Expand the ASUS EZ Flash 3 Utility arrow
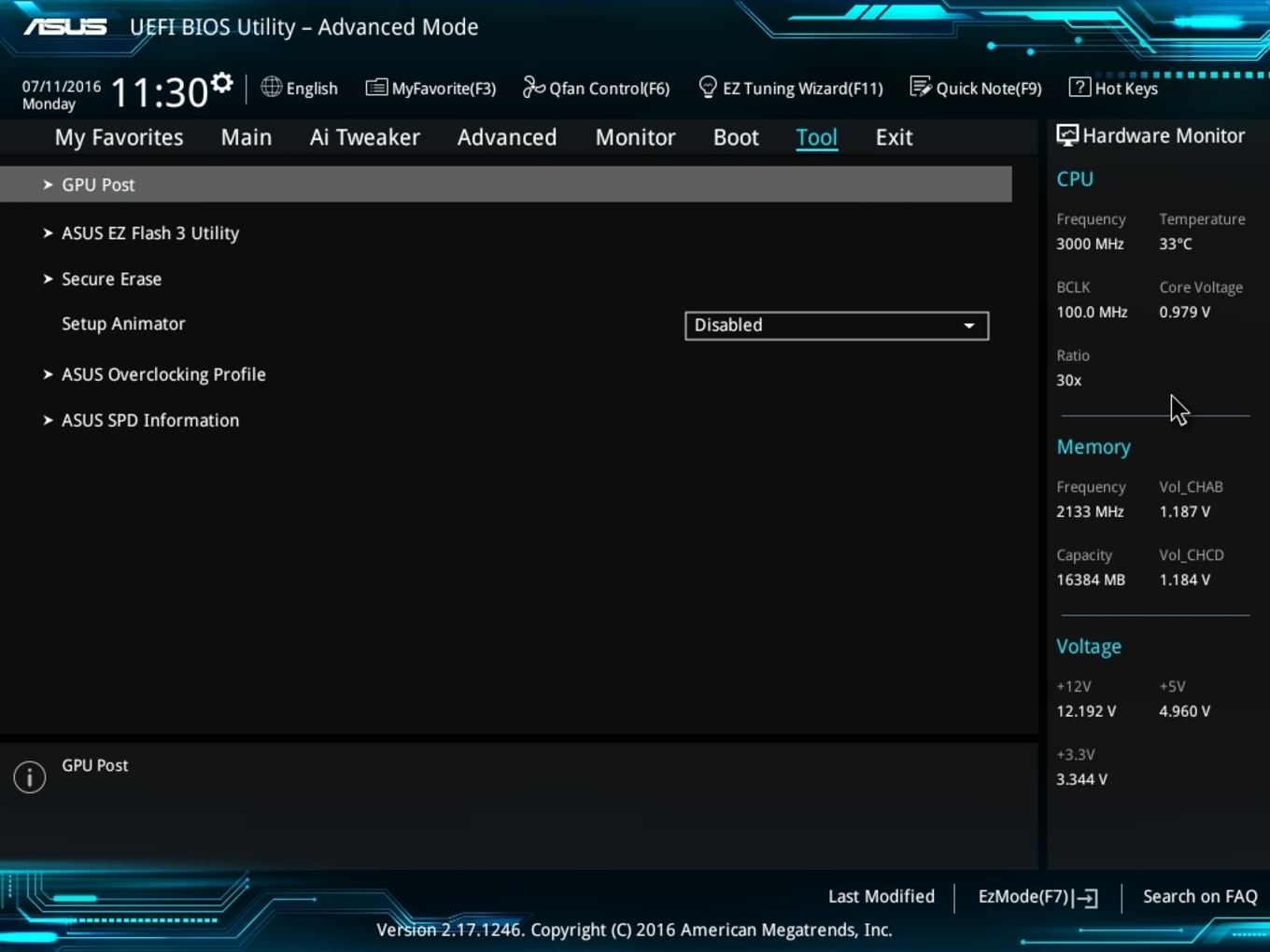 (48, 233)
